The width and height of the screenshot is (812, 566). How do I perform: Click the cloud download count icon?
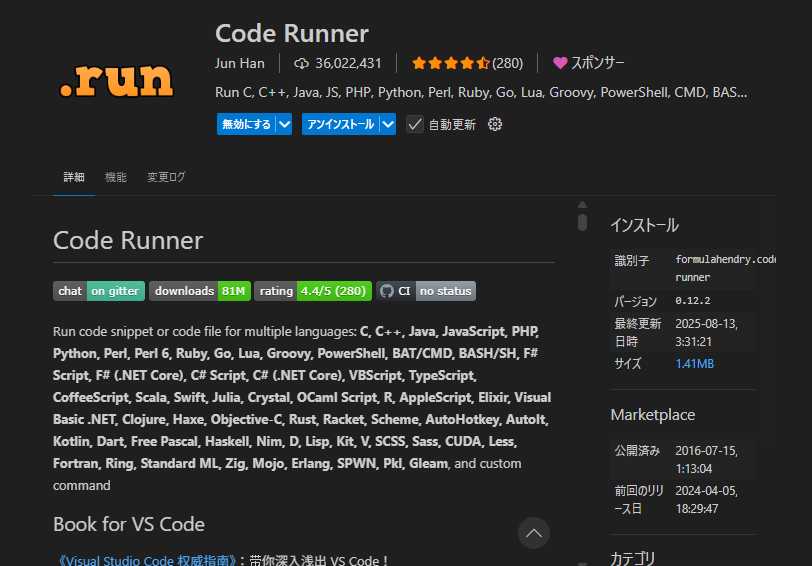point(302,63)
